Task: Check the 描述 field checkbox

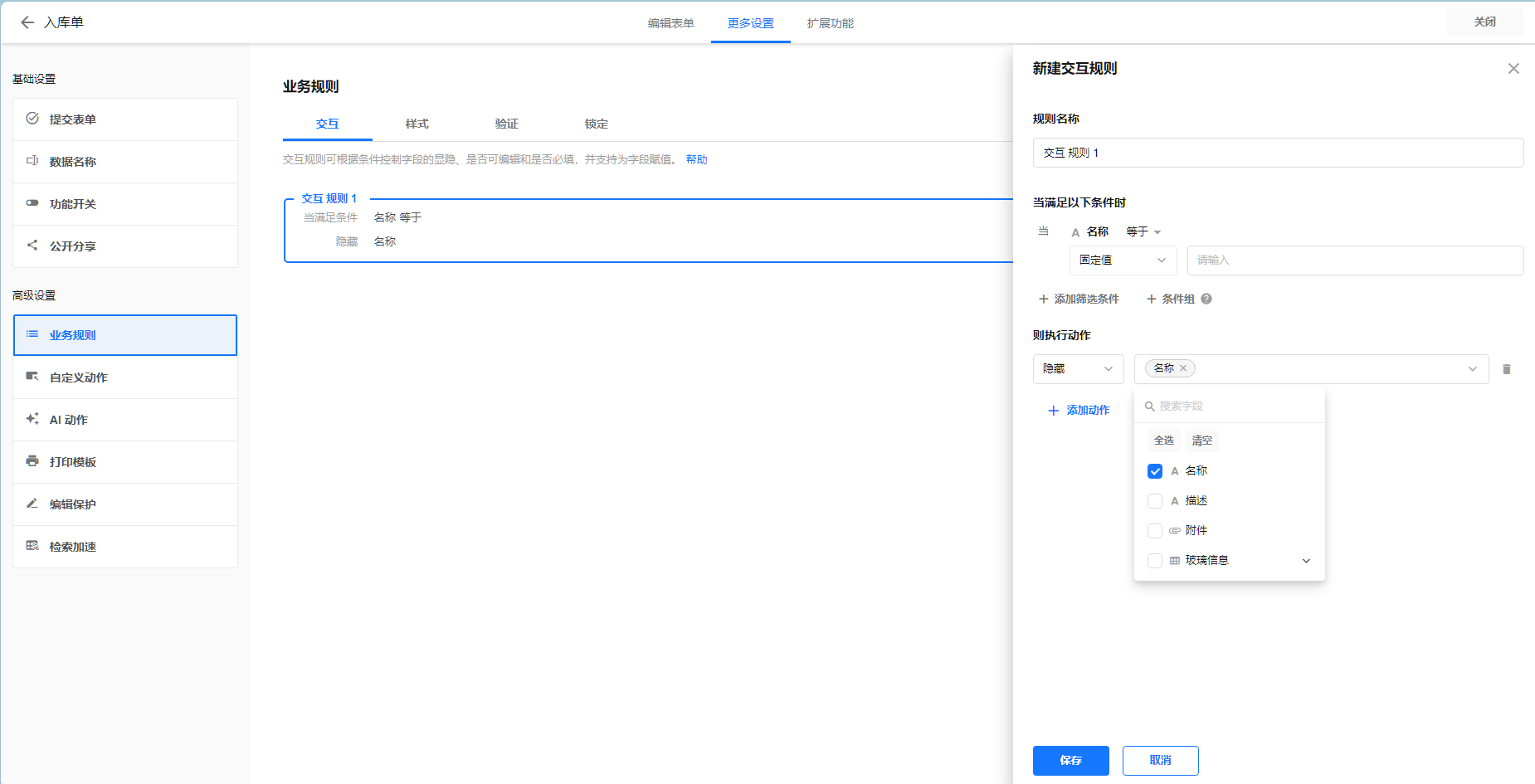Action: click(x=1155, y=501)
